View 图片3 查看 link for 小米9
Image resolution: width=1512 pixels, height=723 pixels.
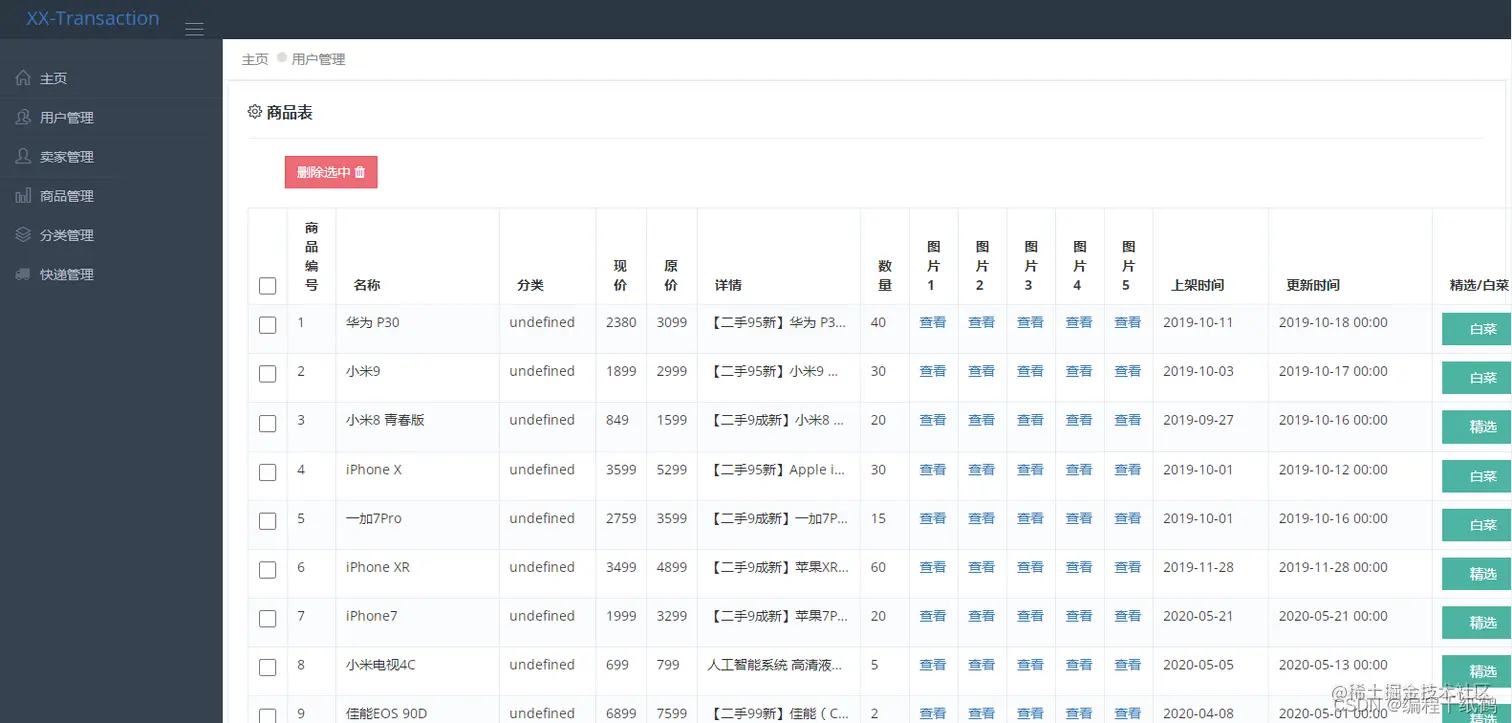pos(1030,371)
